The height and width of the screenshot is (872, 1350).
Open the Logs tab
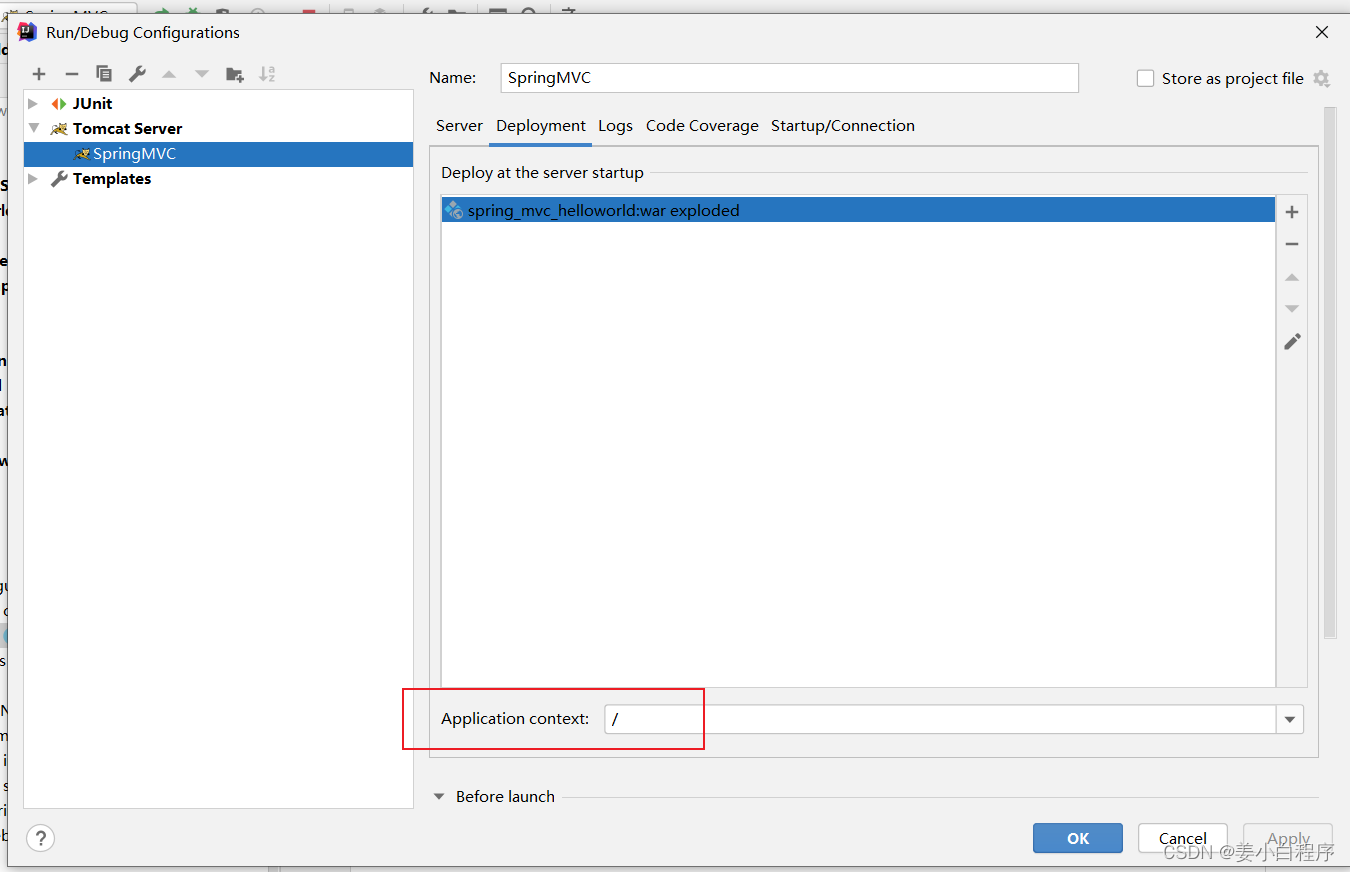click(615, 126)
